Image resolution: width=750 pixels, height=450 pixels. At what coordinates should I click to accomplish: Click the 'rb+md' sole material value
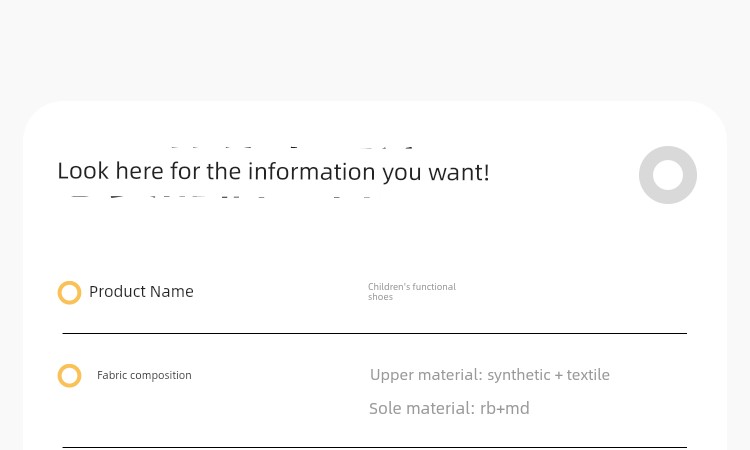pos(505,408)
